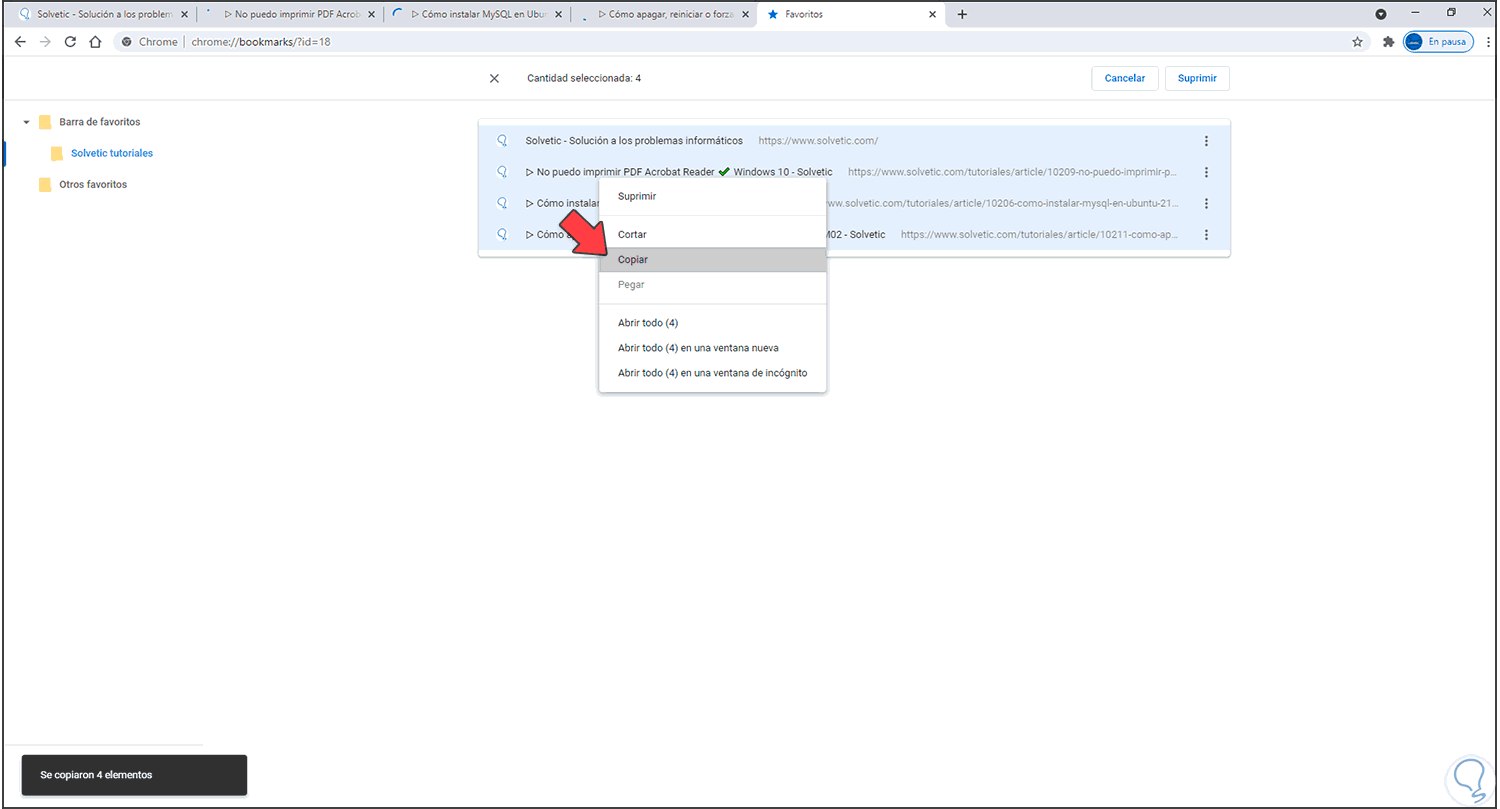Image resolution: width=1500 pixels, height=809 pixels.
Task: Click the 'Barra de favoritos' folder icon
Action: (45, 122)
